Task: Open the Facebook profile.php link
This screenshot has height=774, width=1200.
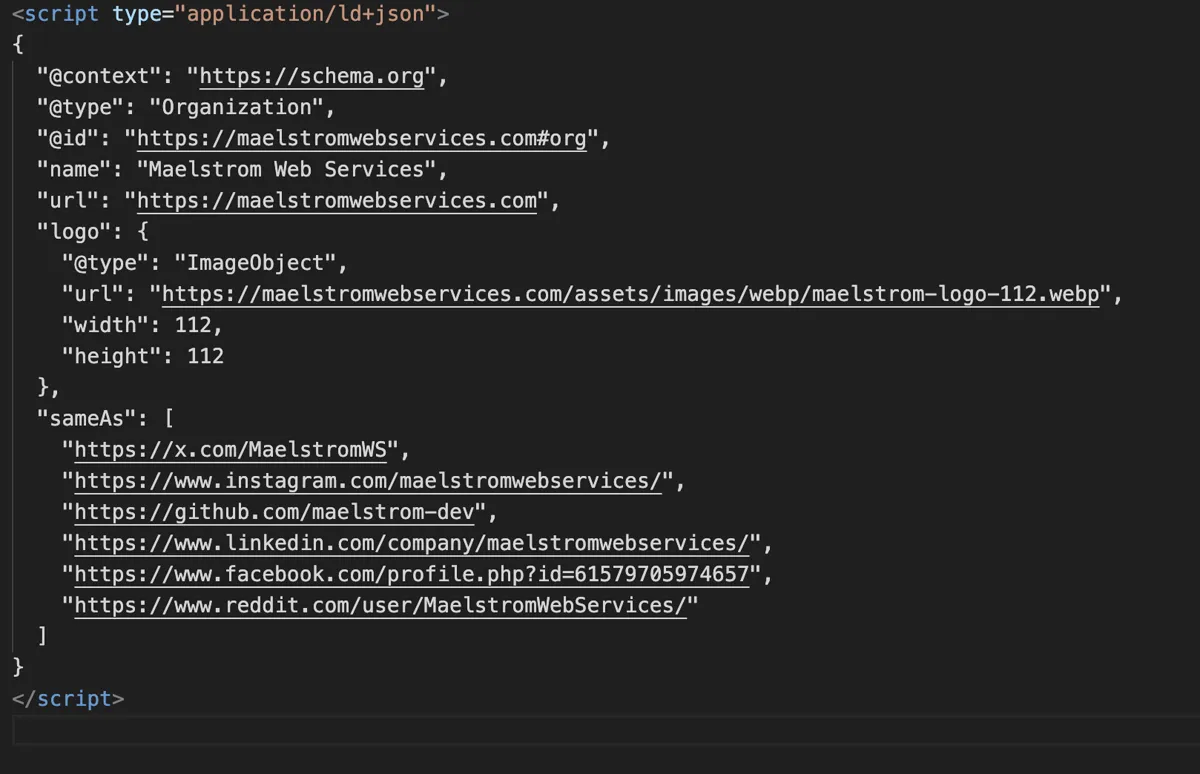Action: click(x=412, y=574)
